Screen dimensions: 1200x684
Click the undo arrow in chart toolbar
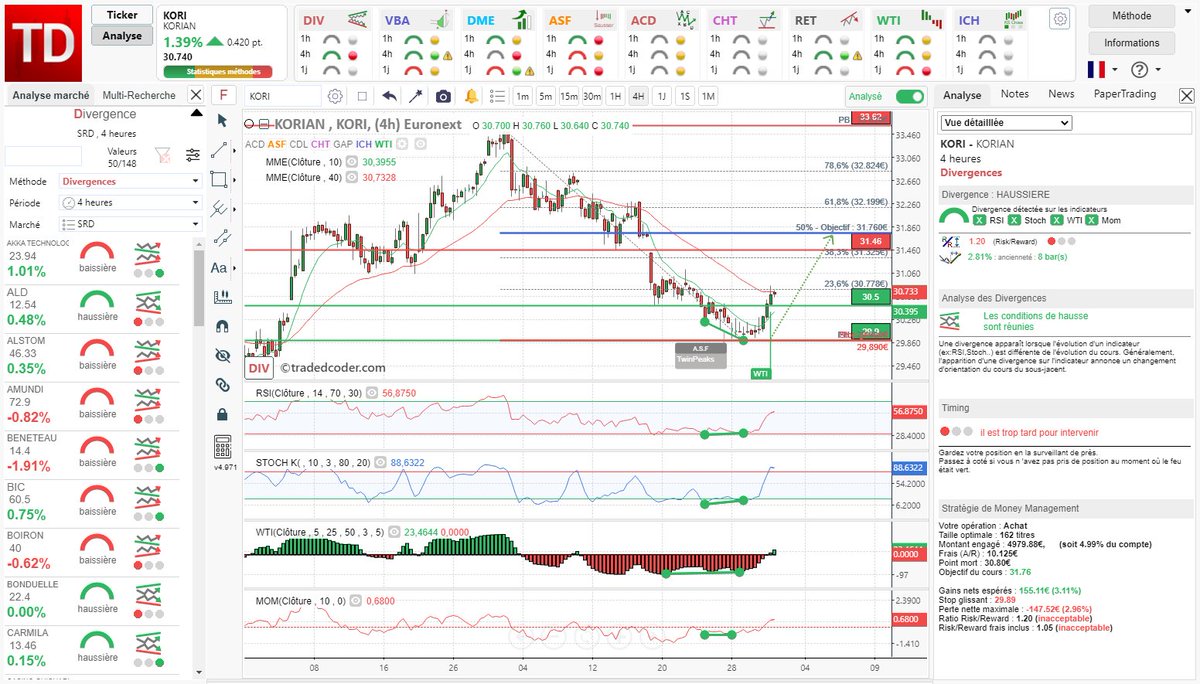[x=389, y=96]
